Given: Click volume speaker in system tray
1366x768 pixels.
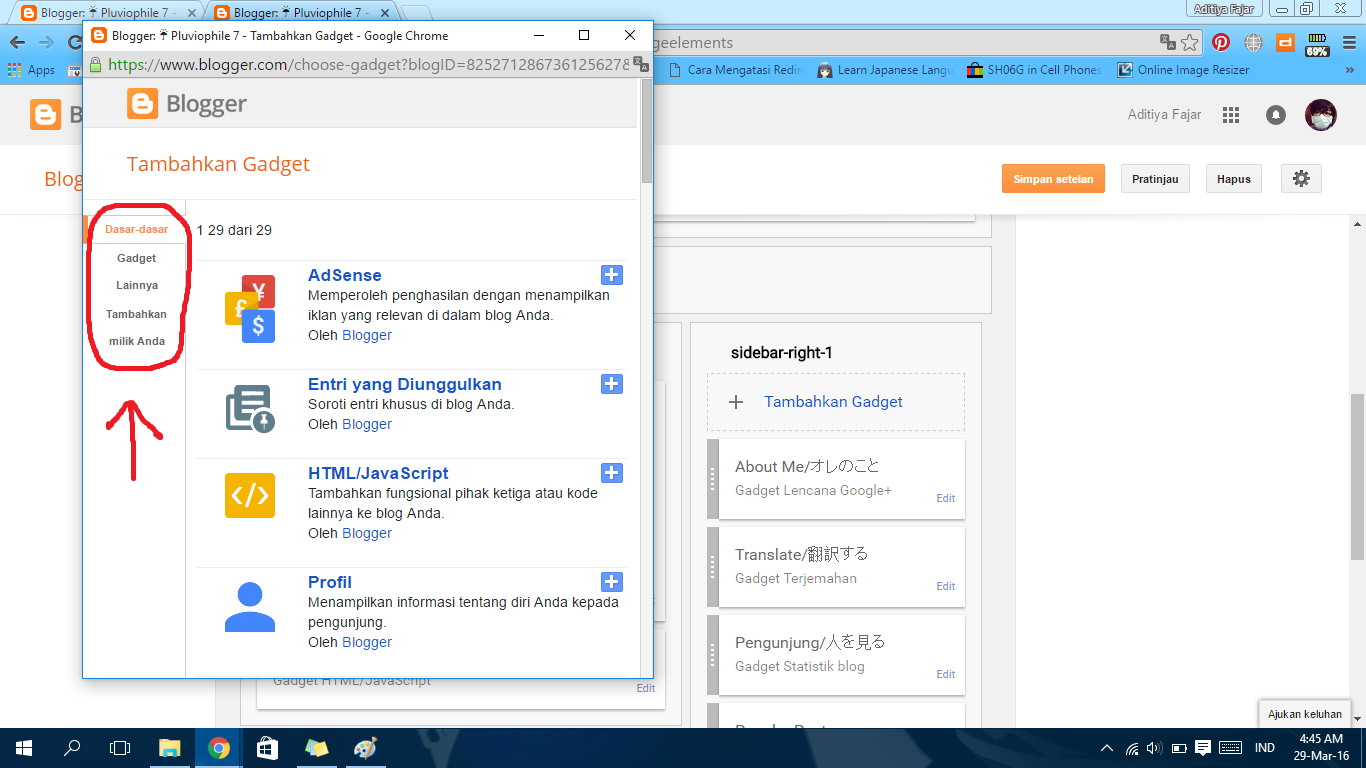Looking at the screenshot, I should (1155, 747).
